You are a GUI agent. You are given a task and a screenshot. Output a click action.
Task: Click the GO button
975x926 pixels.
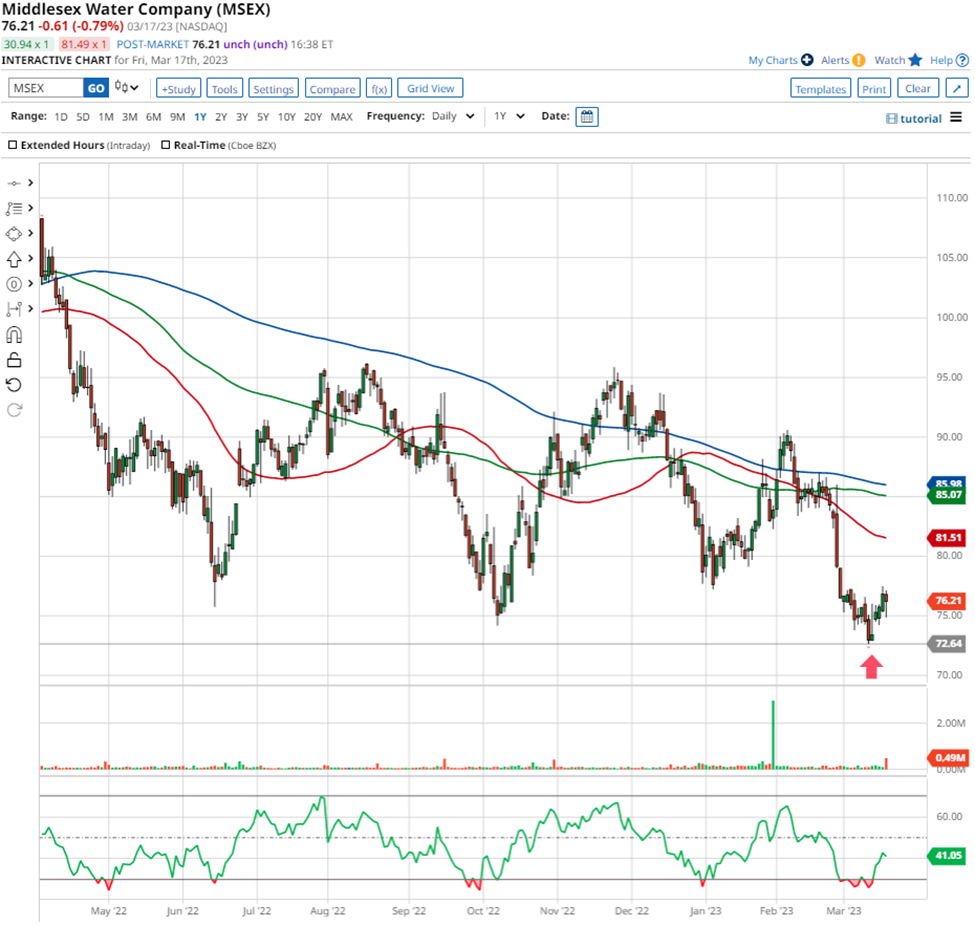point(96,88)
